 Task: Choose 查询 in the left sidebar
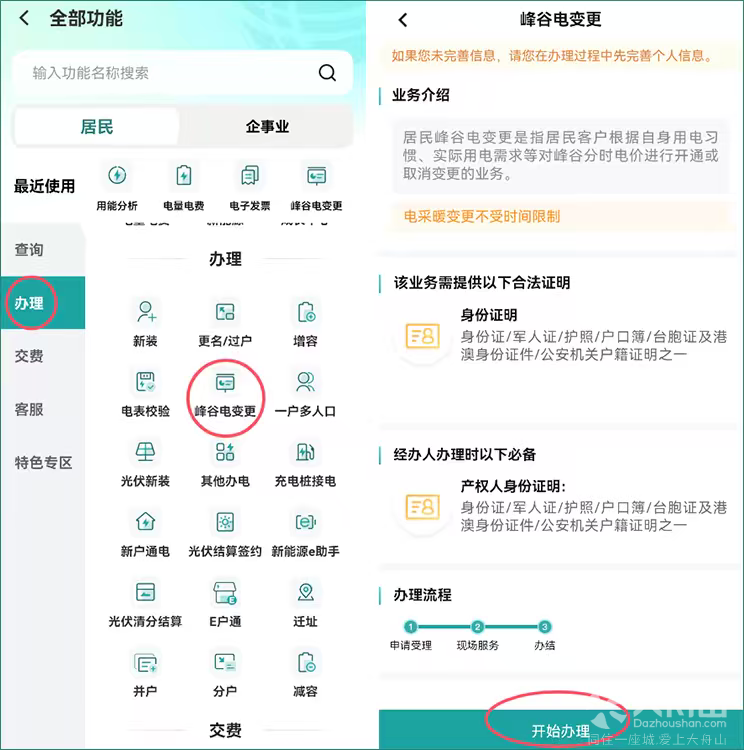point(29,249)
